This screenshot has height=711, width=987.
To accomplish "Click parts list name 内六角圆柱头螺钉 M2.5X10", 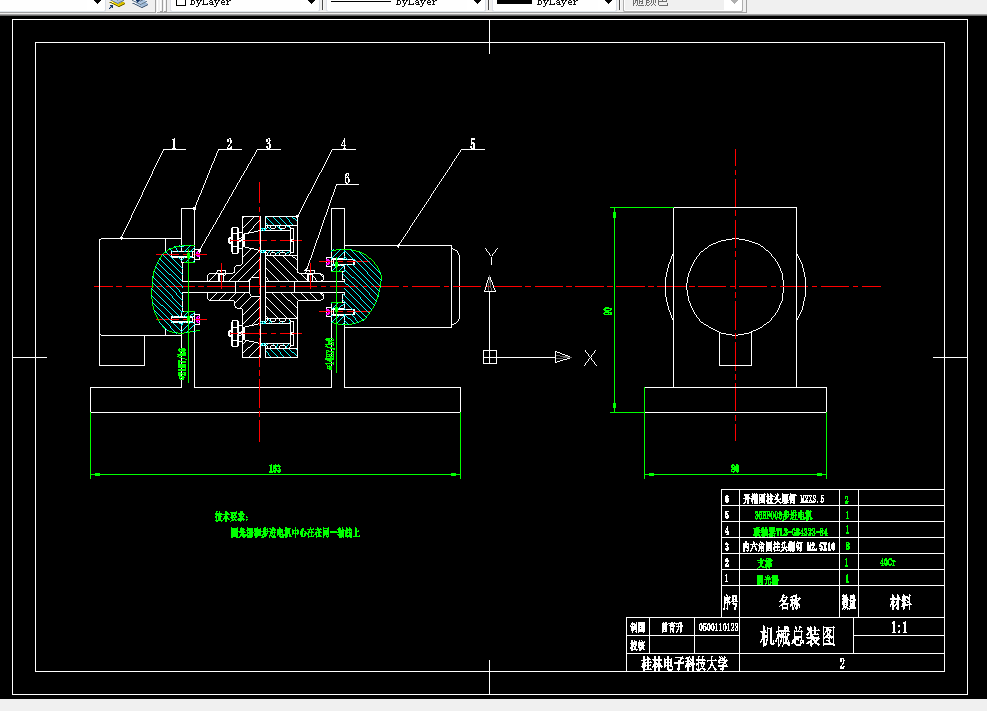I will click(x=789, y=547).
